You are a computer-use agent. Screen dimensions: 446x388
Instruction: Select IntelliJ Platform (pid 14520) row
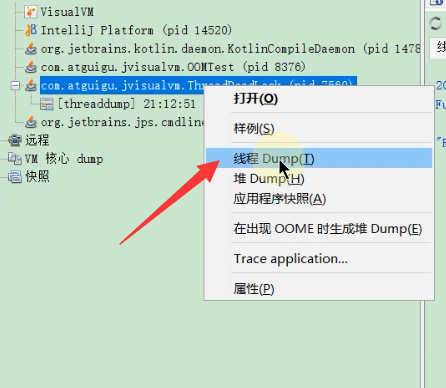(x=136, y=30)
